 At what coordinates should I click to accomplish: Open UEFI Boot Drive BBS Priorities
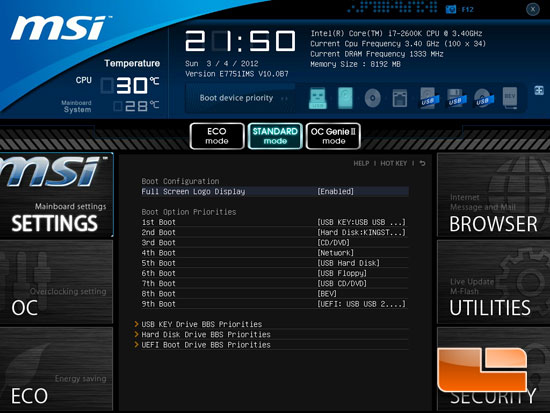pos(206,345)
